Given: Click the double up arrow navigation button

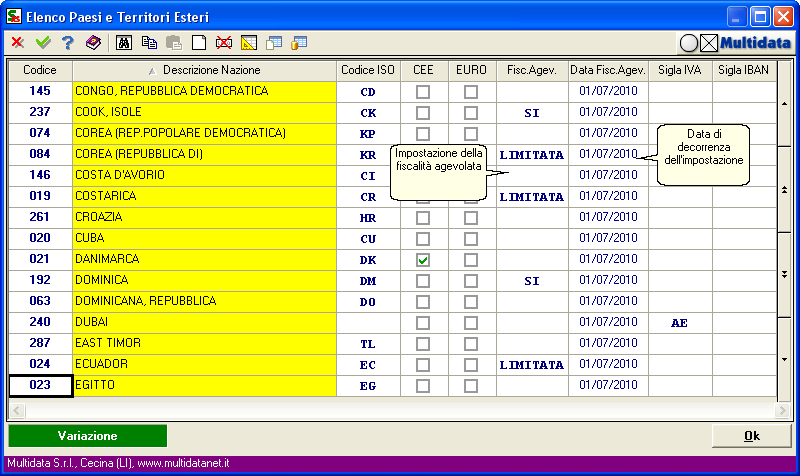Looking at the screenshot, I should pyautogui.click(x=784, y=189).
